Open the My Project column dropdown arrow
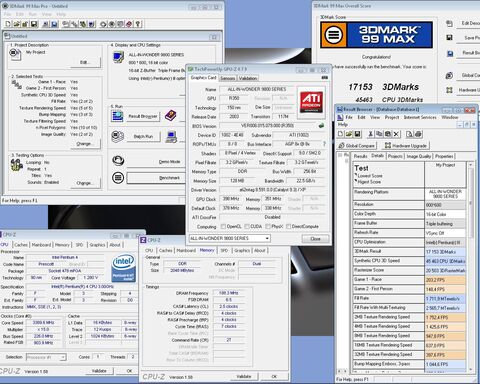This screenshot has height=384, width=480. coord(471,165)
